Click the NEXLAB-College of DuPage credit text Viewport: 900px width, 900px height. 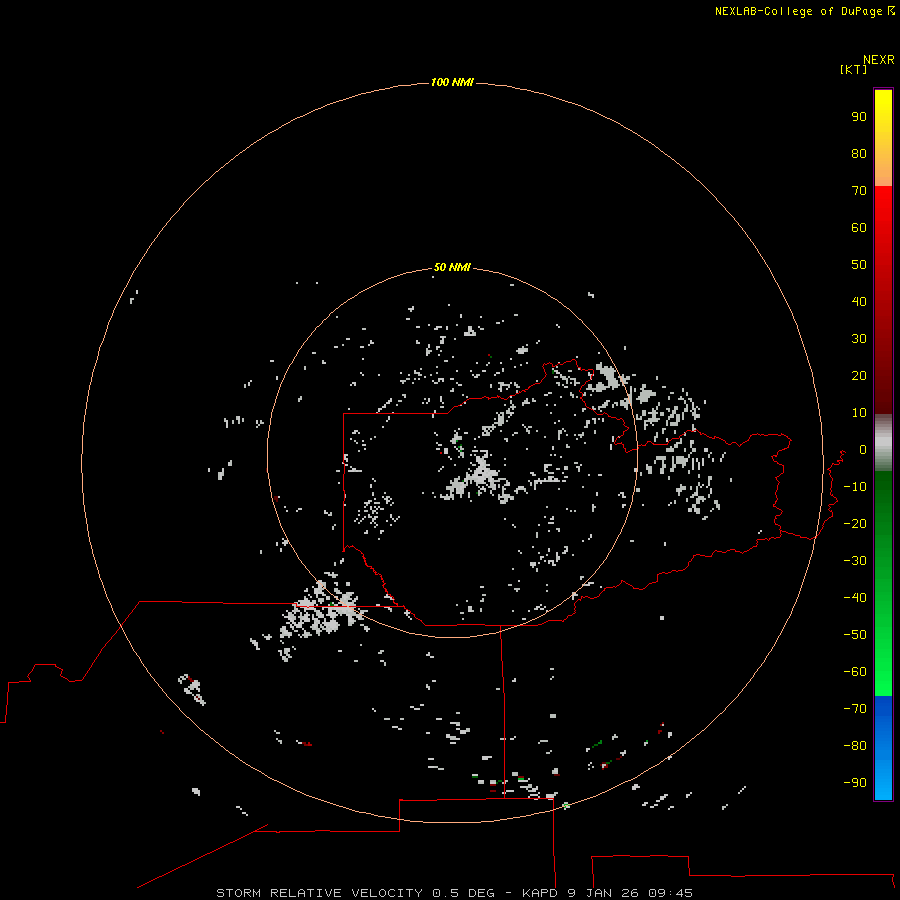coord(798,11)
